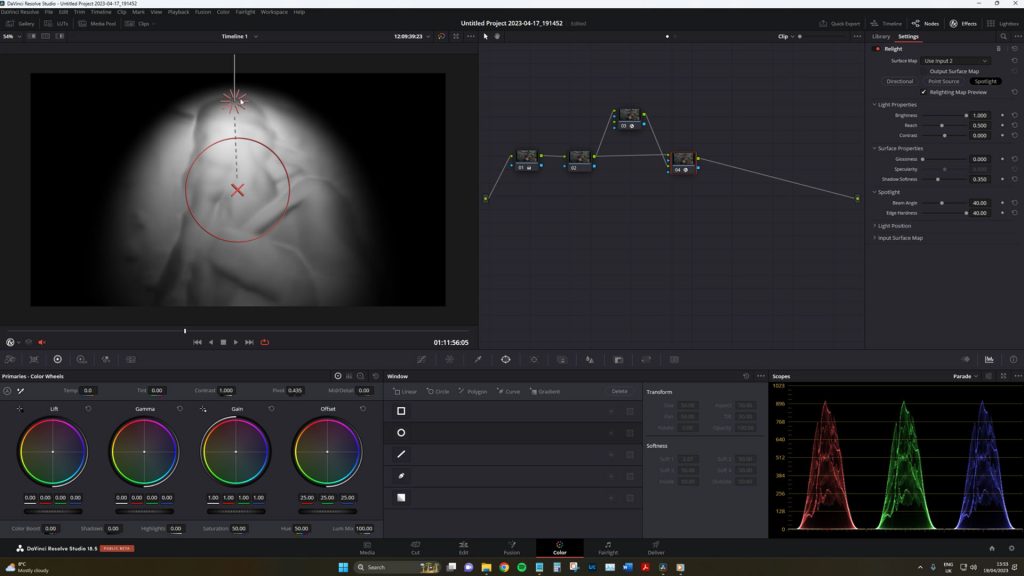The height and width of the screenshot is (576, 1024).
Task: Select the Spotlight light type
Action: pyautogui.click(x=985, y=81)
